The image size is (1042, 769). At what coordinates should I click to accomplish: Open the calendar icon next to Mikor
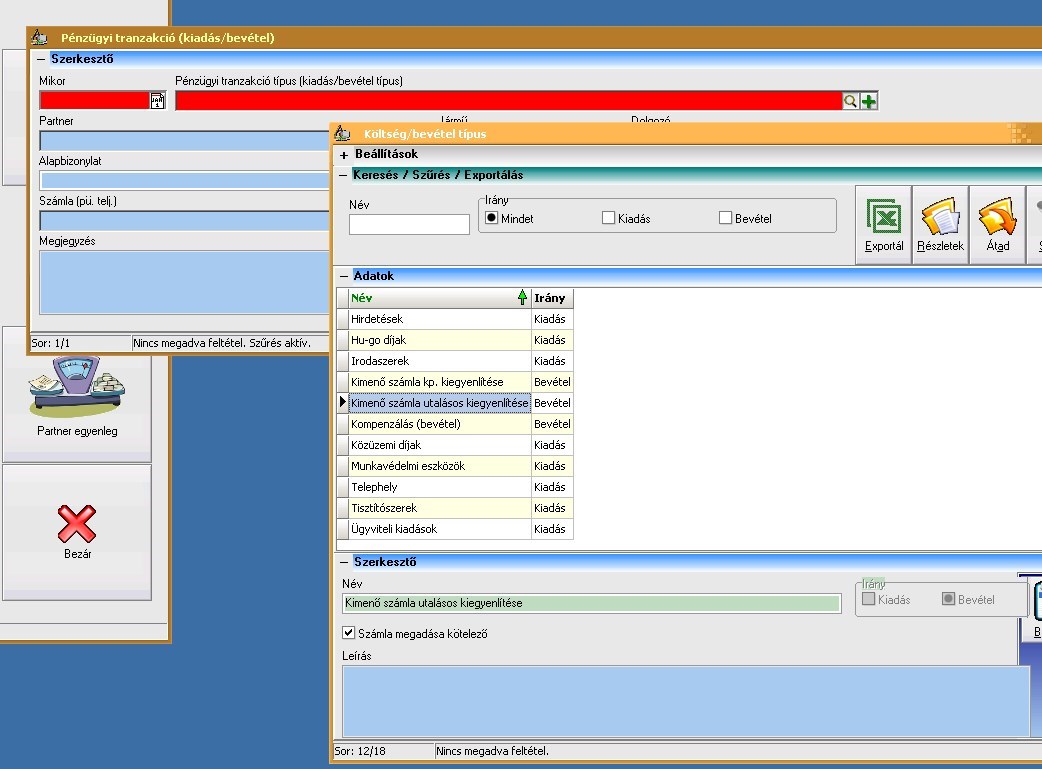point(157,101)
